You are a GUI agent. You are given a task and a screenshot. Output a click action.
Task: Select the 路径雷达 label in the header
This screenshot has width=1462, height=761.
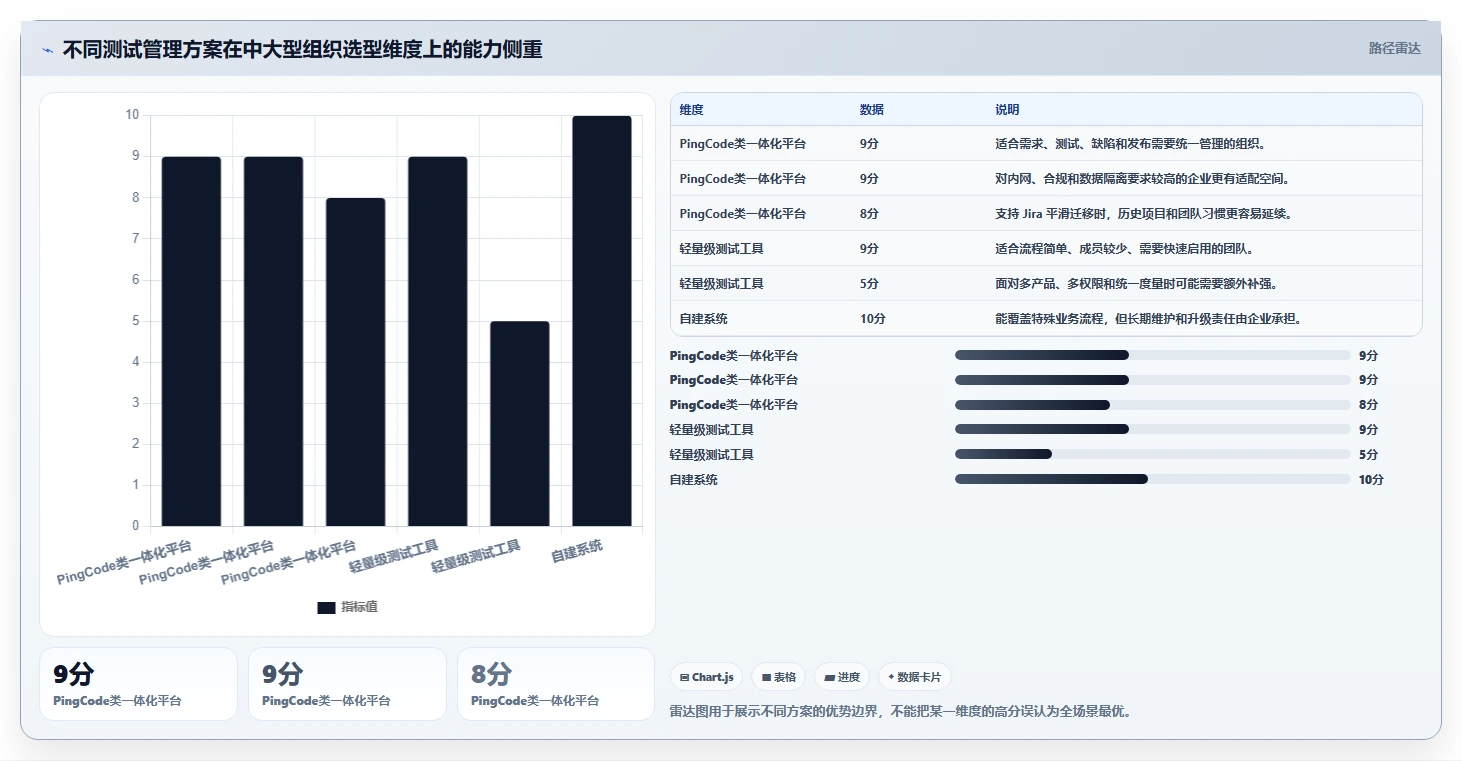[1394, 48]
